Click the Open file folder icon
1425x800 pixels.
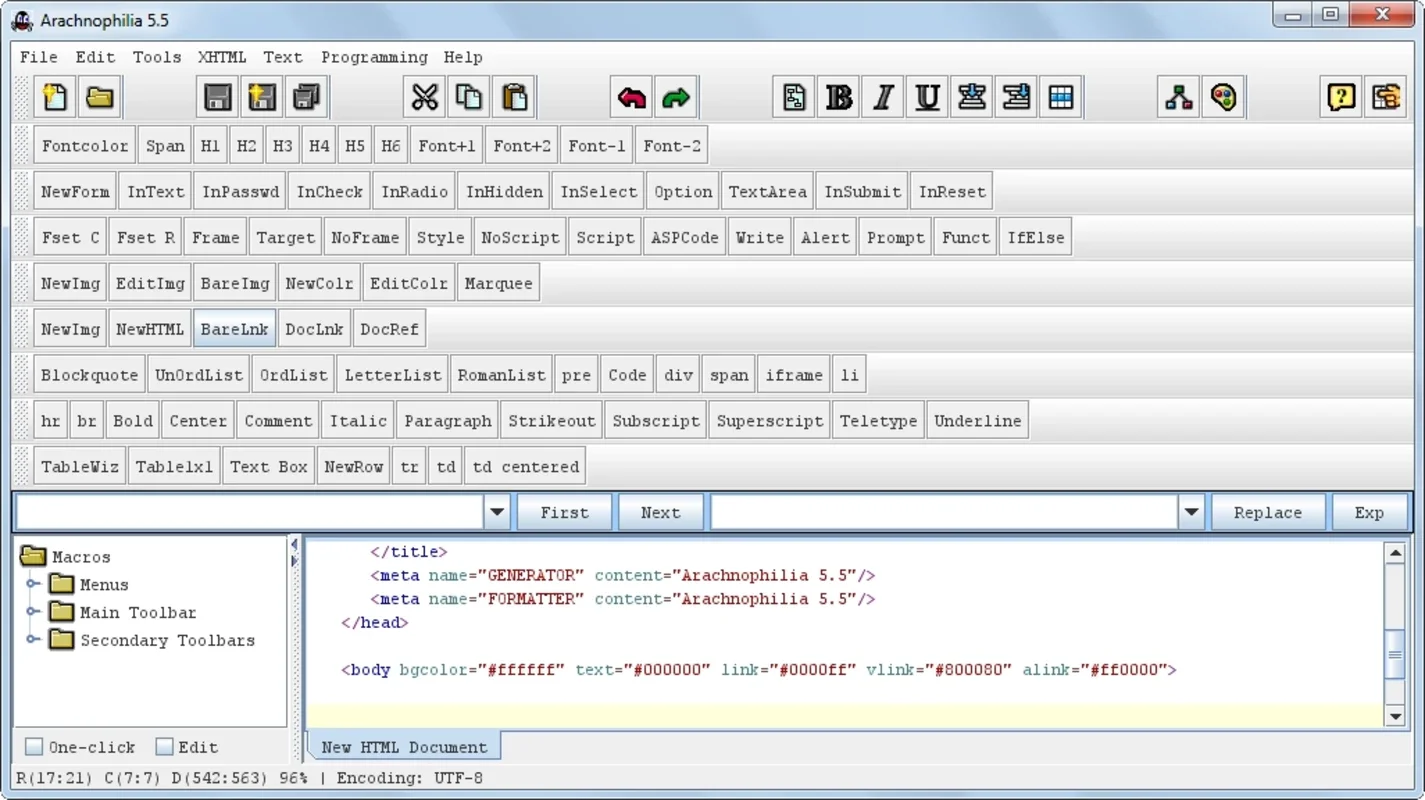coord(99,97)
